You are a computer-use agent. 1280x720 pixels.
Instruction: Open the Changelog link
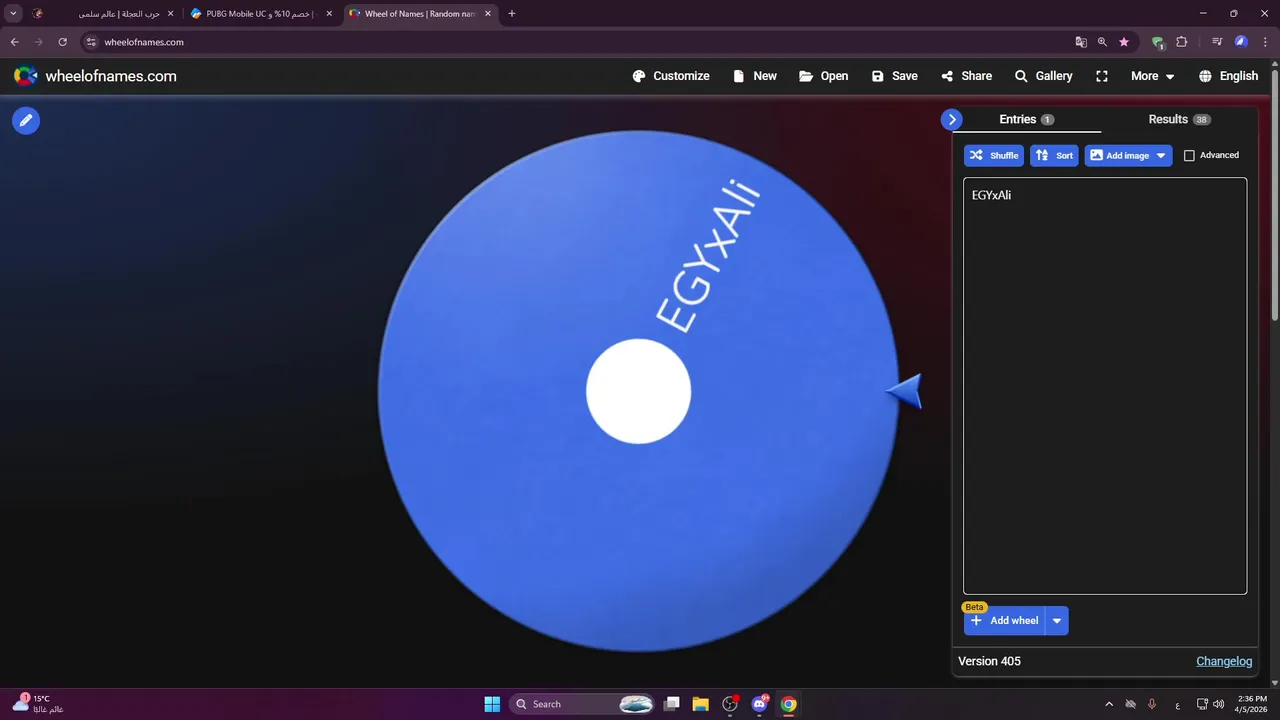tap(1224, 661)
